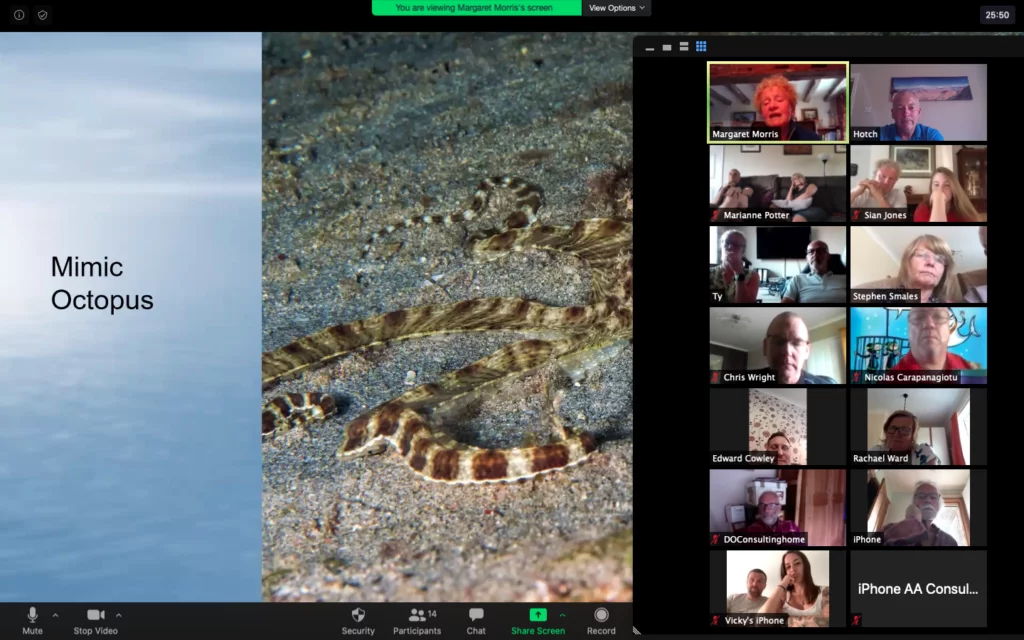This screenshot has height=640, width=1024.
Task: Open the View Options dropdown
Action: click(x=616, y=8)
